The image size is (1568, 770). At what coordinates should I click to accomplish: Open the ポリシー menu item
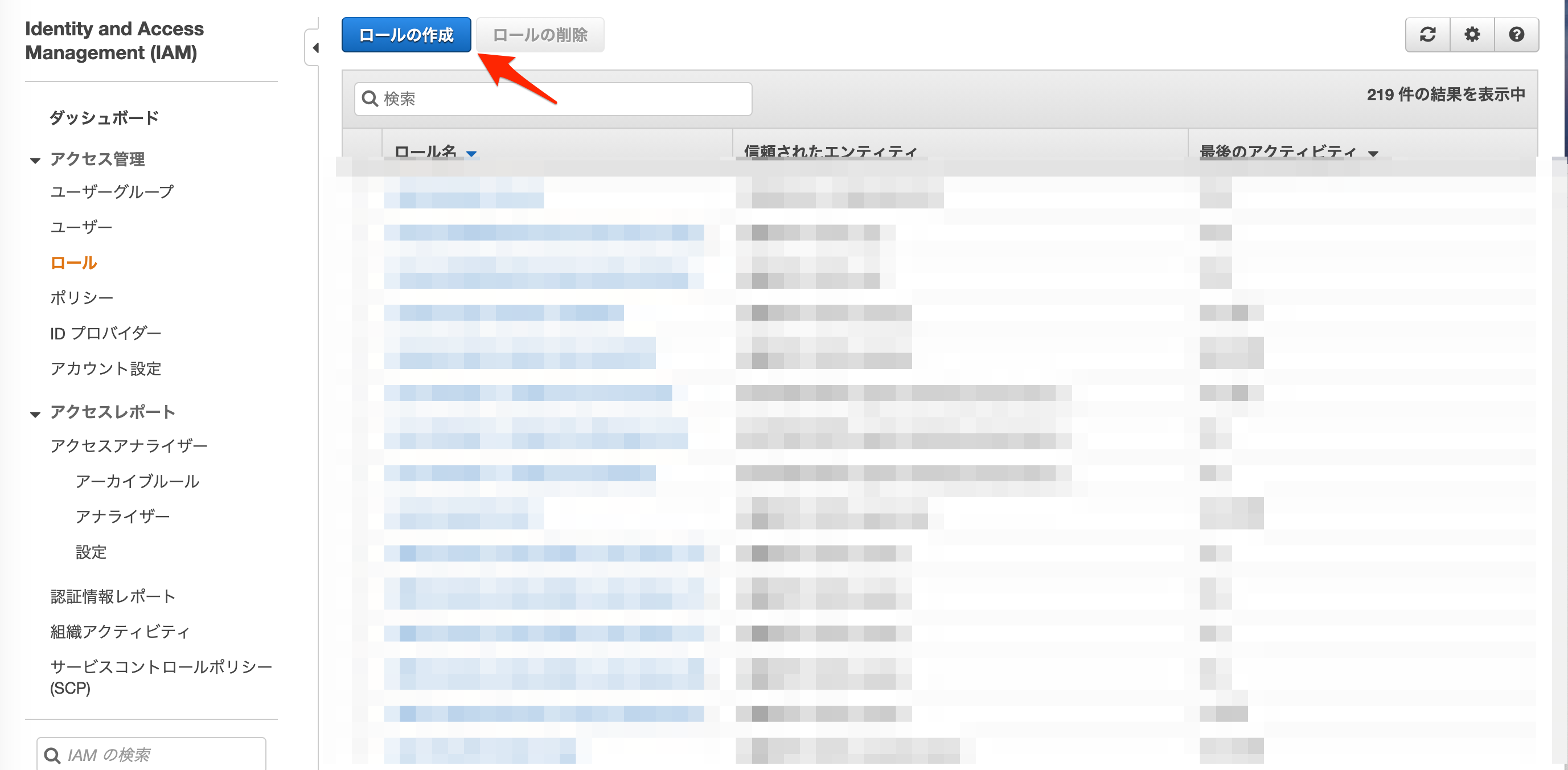[81, 298]
